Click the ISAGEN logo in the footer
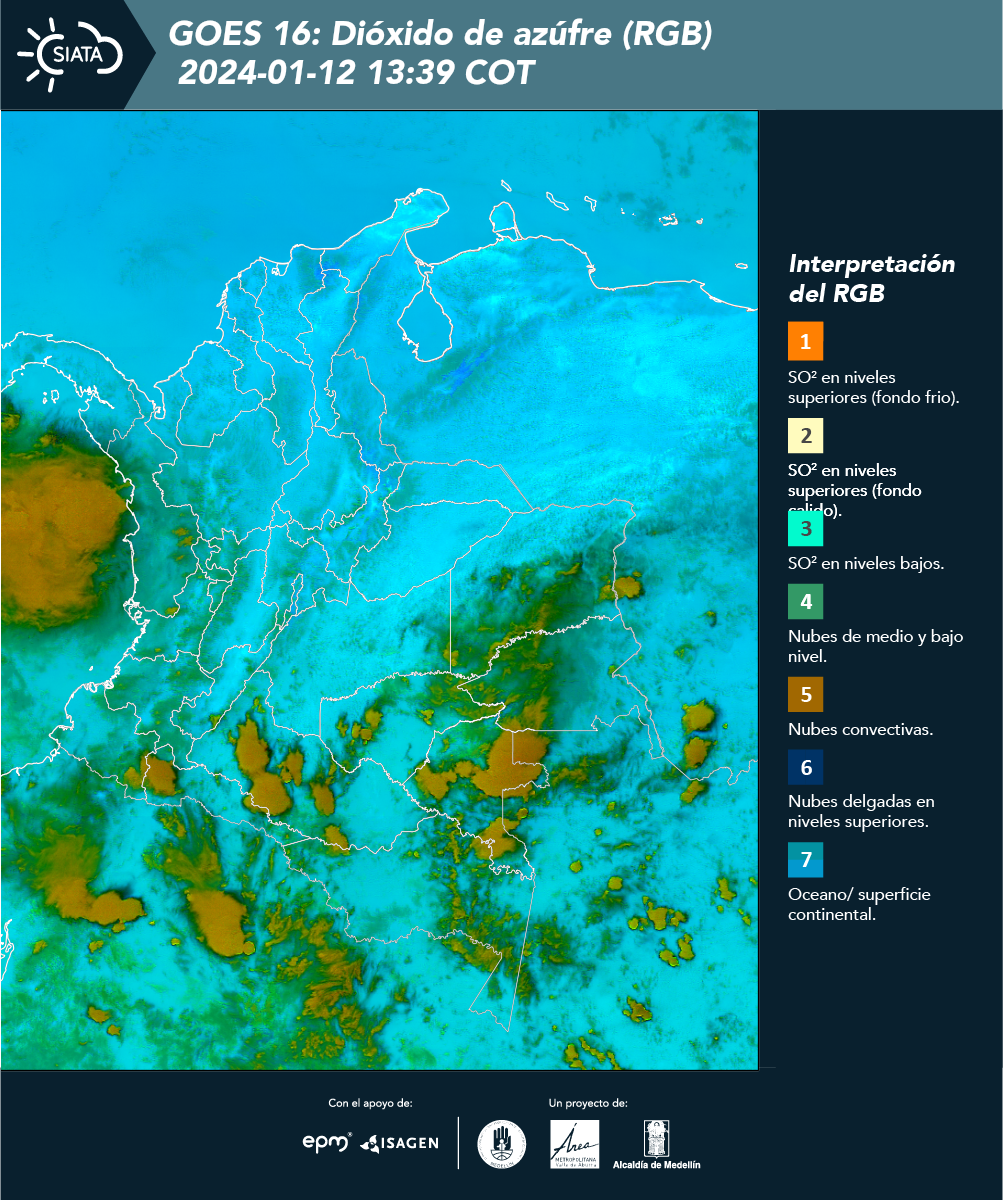 400,1142
